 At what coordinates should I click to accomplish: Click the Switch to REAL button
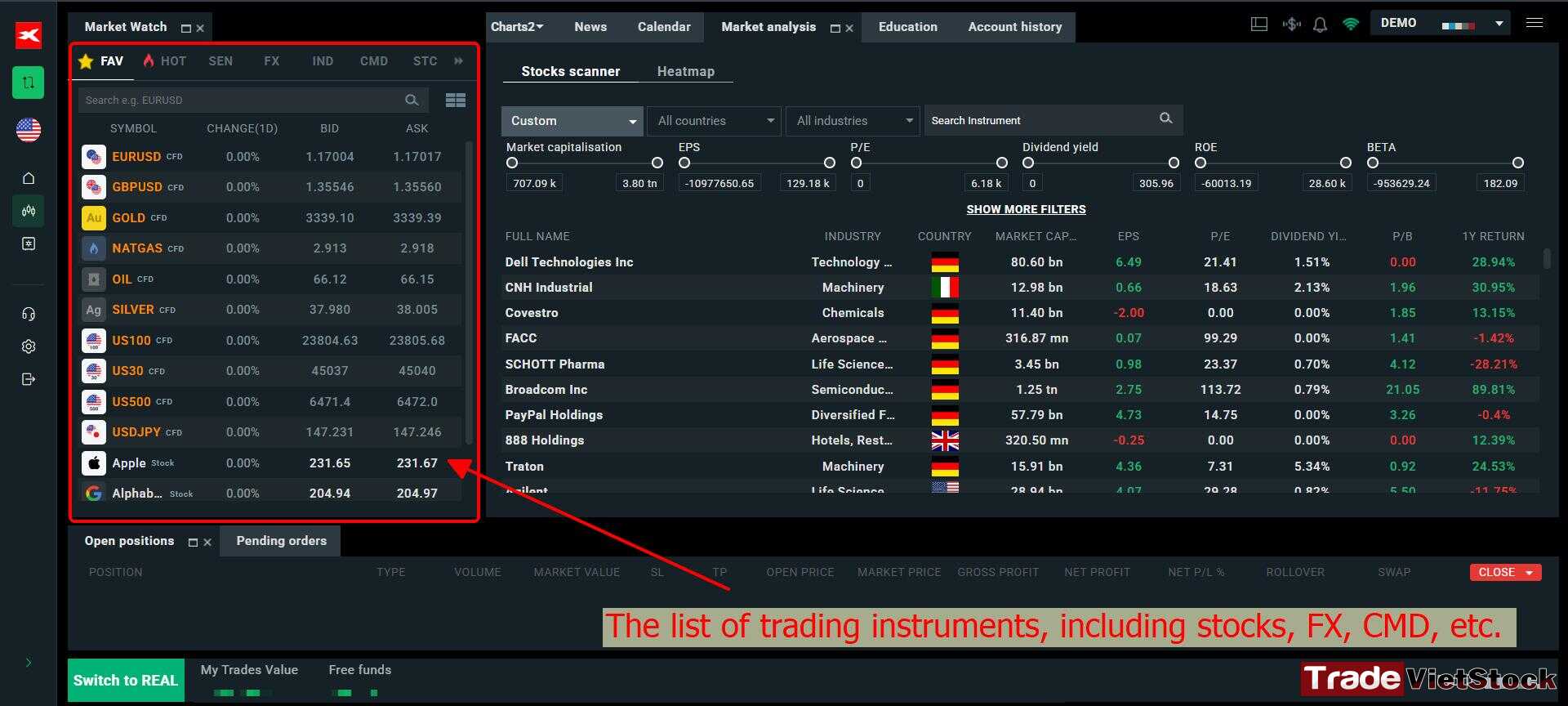coord(126,680)
